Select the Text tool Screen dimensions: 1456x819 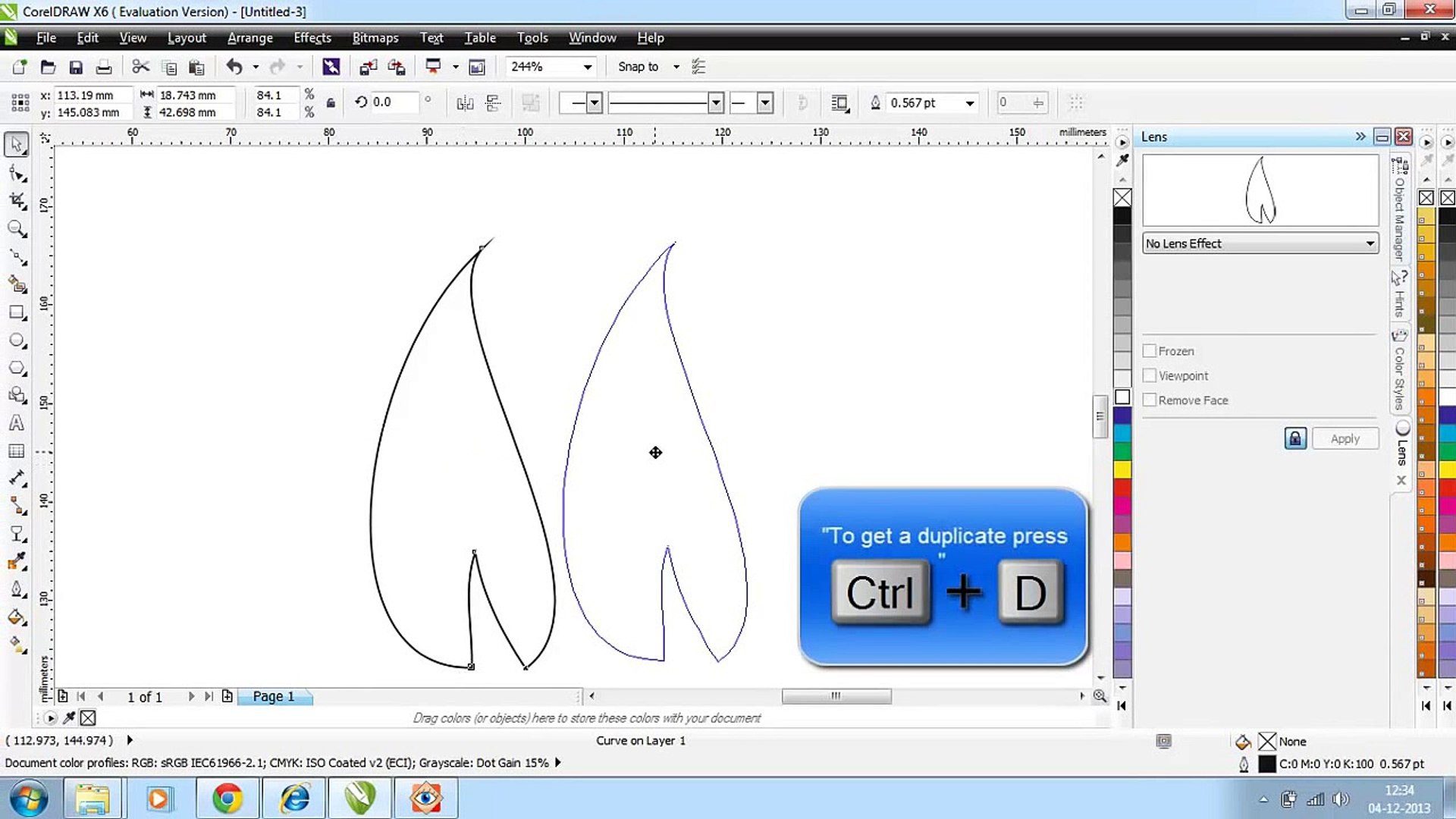17,423
